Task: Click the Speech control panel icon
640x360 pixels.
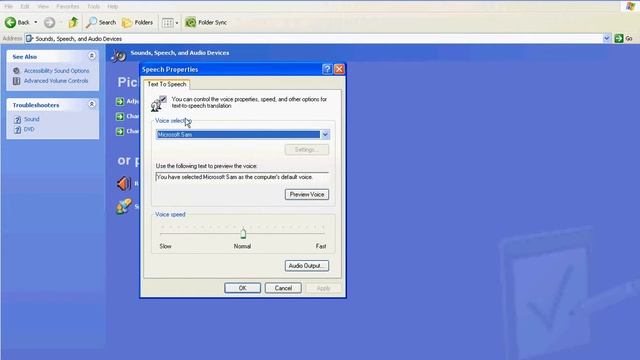Action: (x=124, y=206)
